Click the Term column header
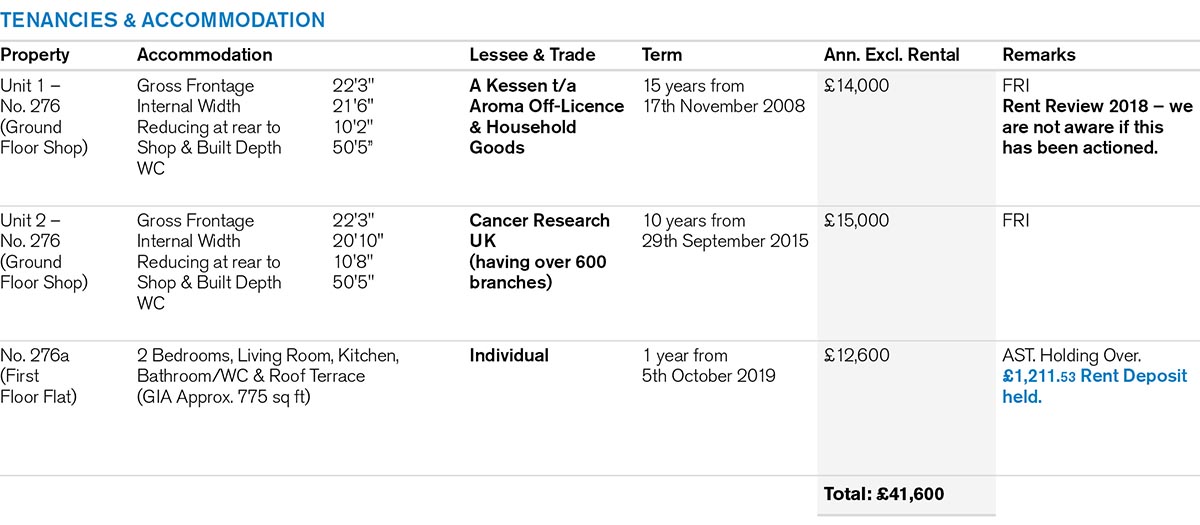Image resolution: width=1200 pixels, height=525 pixels. [662, 55]
